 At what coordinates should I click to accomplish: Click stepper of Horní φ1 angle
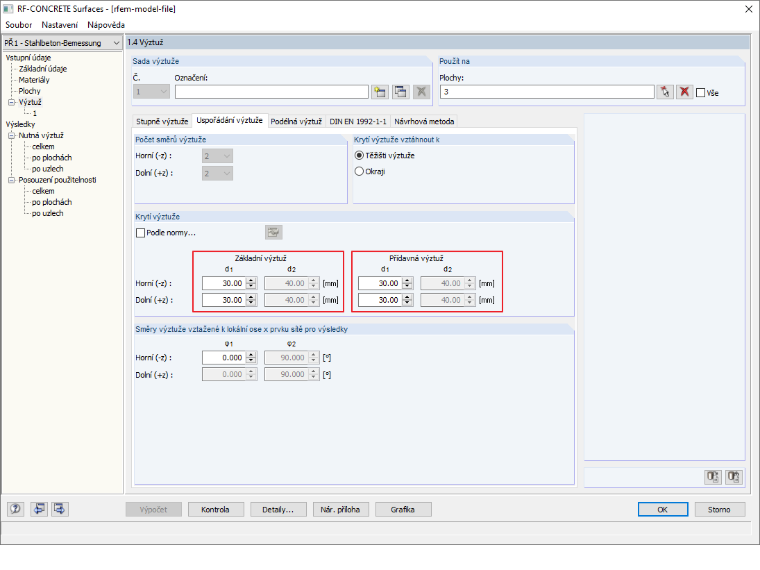[251, 358]
